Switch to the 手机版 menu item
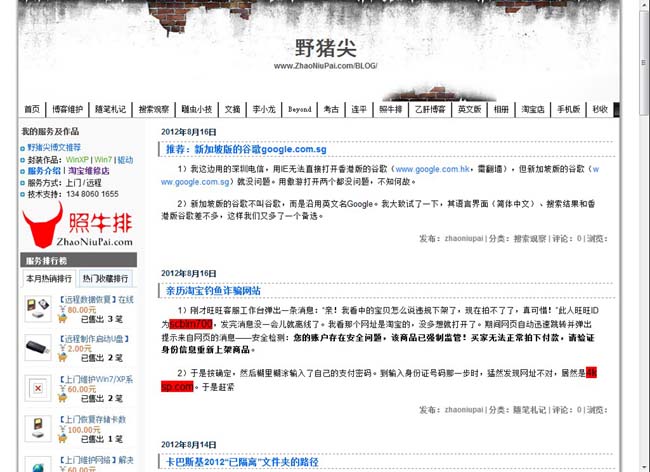The width and height of the screenshot is (650, 472). coord(568,109)
